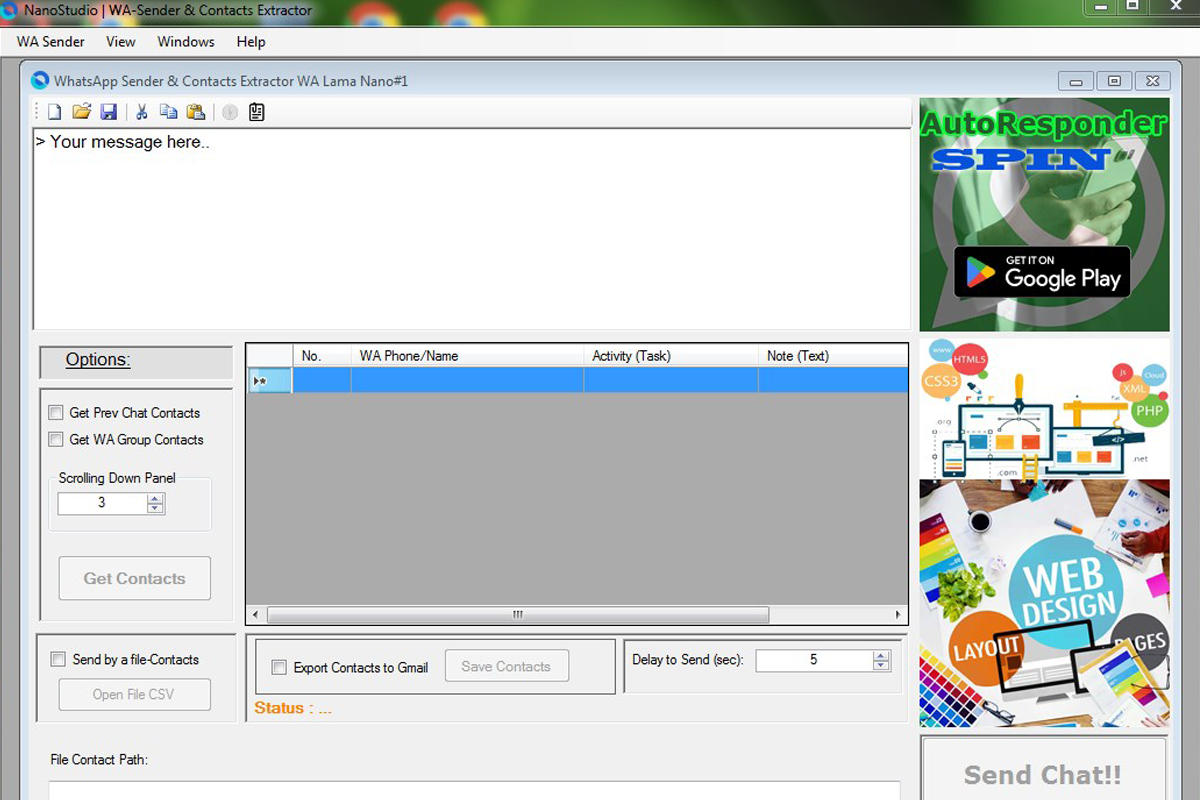
Task: Copy text using the copy icon
Action: (169, 112)
